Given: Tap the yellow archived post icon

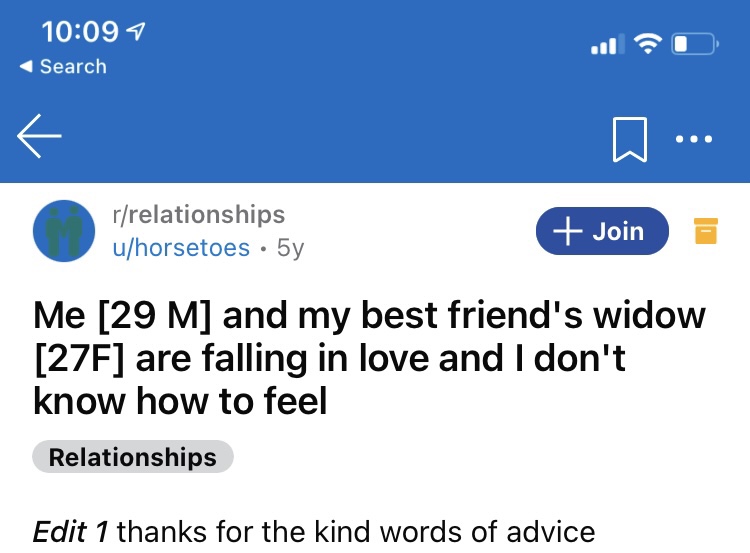Looking at the screenshot, I should (x=706, y=231).
